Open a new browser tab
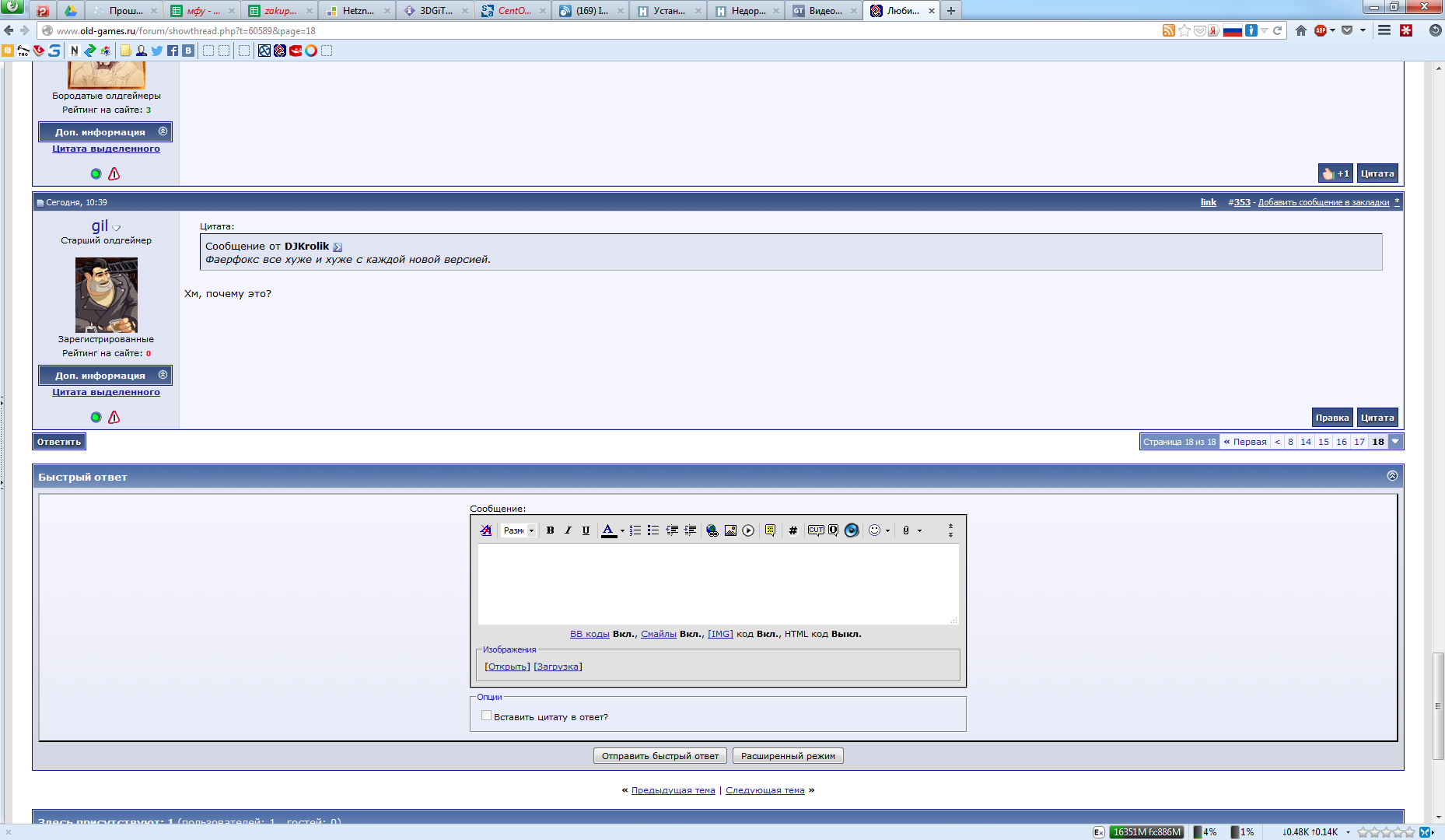Image resolution: width=1445 pixels, height=840 pixels. coord(950,11)
